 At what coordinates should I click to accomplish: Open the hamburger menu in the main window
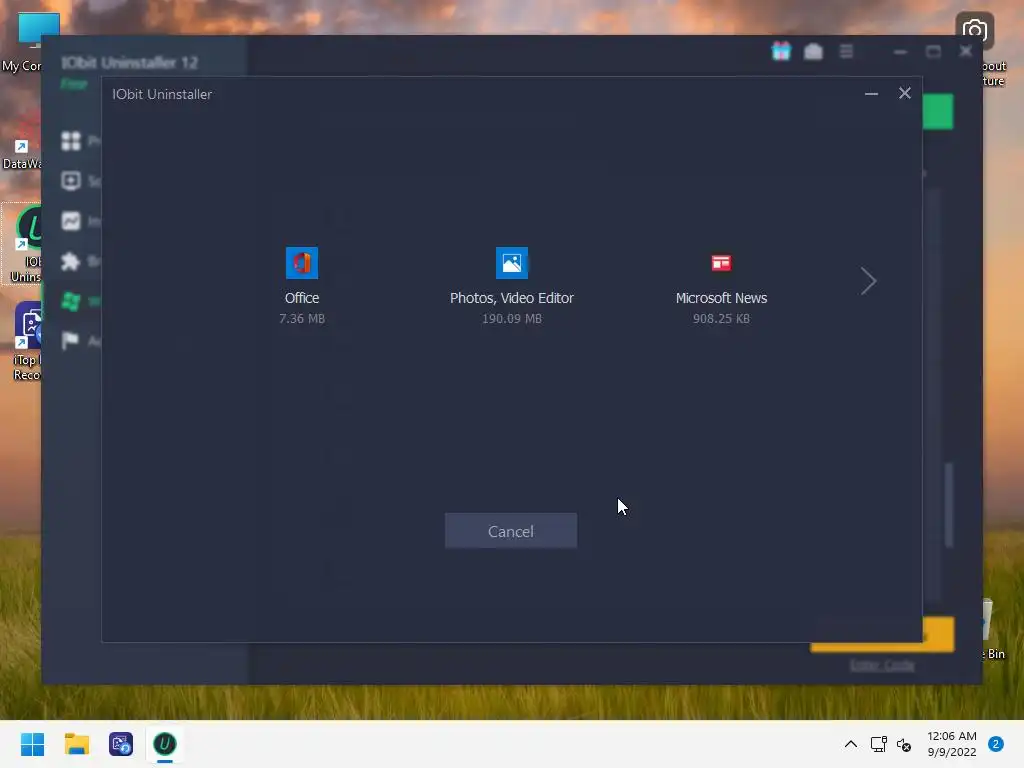coord(846,51)
